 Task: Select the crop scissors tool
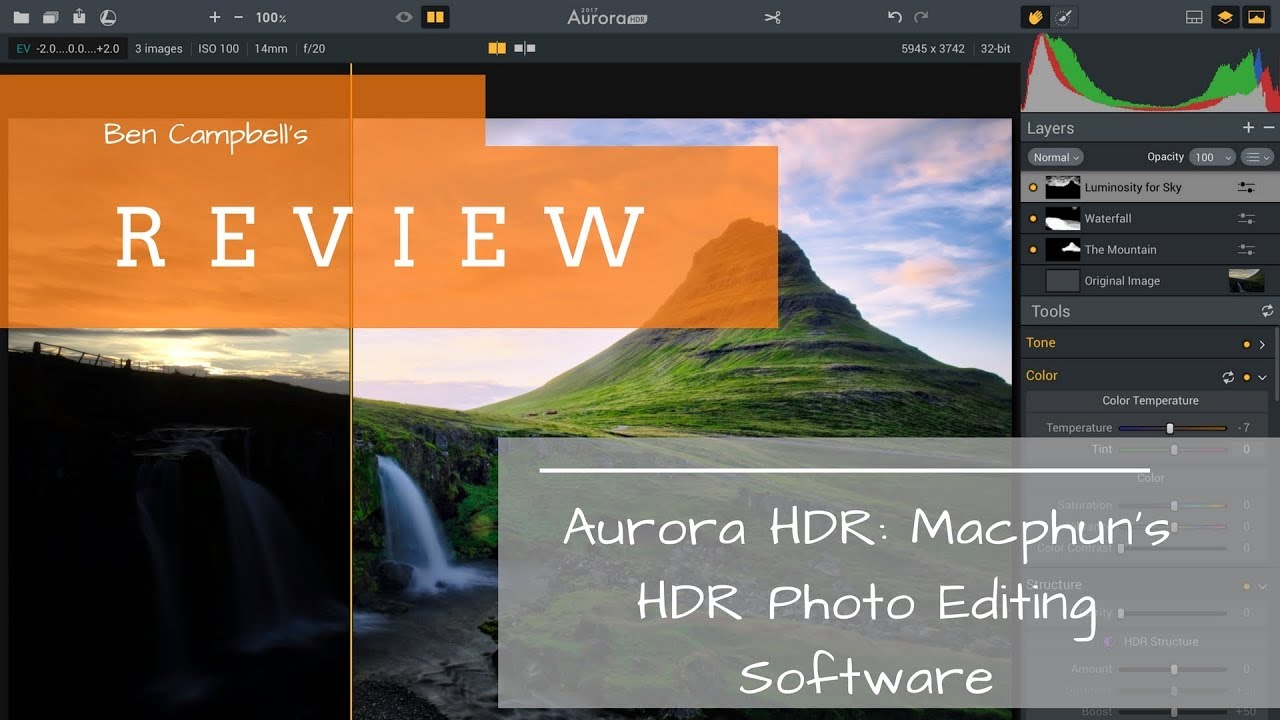click(772, 17)
